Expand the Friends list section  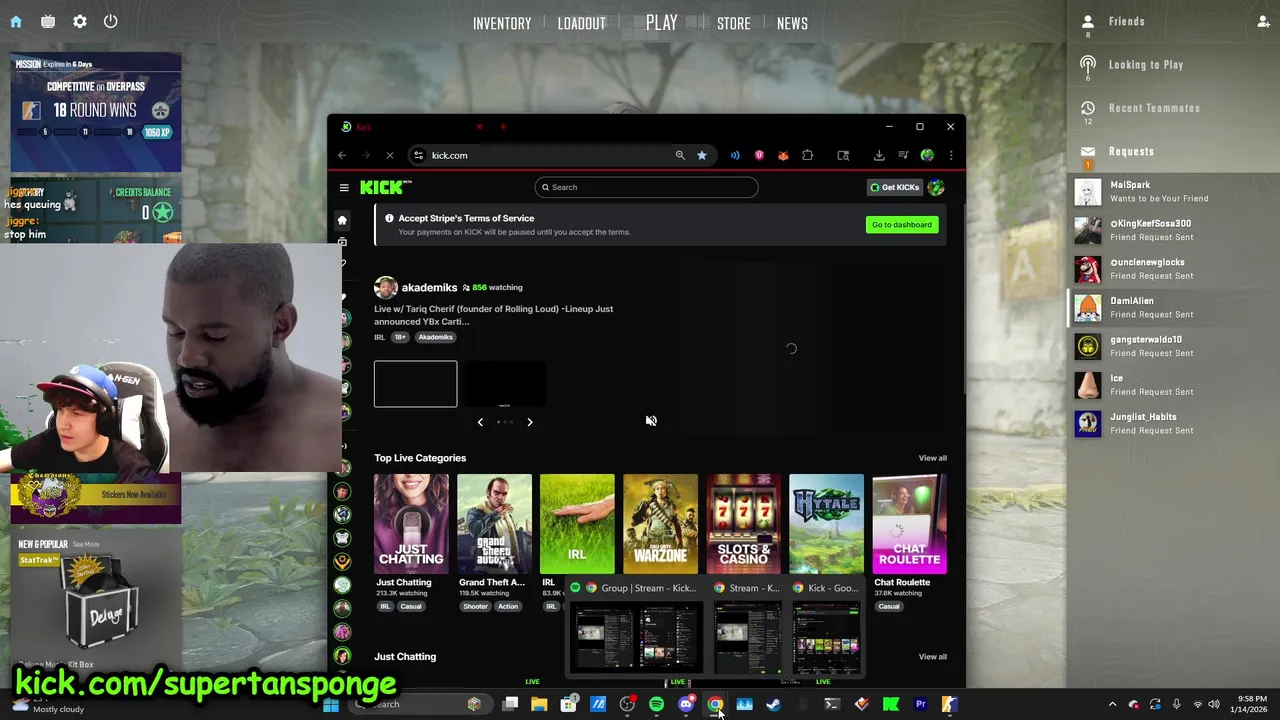[1126, 21]
